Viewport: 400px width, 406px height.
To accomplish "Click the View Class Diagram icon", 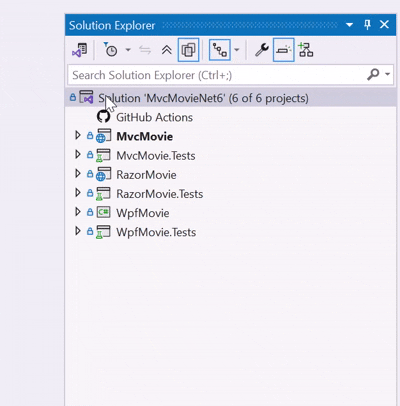I will tap(305, 50).
